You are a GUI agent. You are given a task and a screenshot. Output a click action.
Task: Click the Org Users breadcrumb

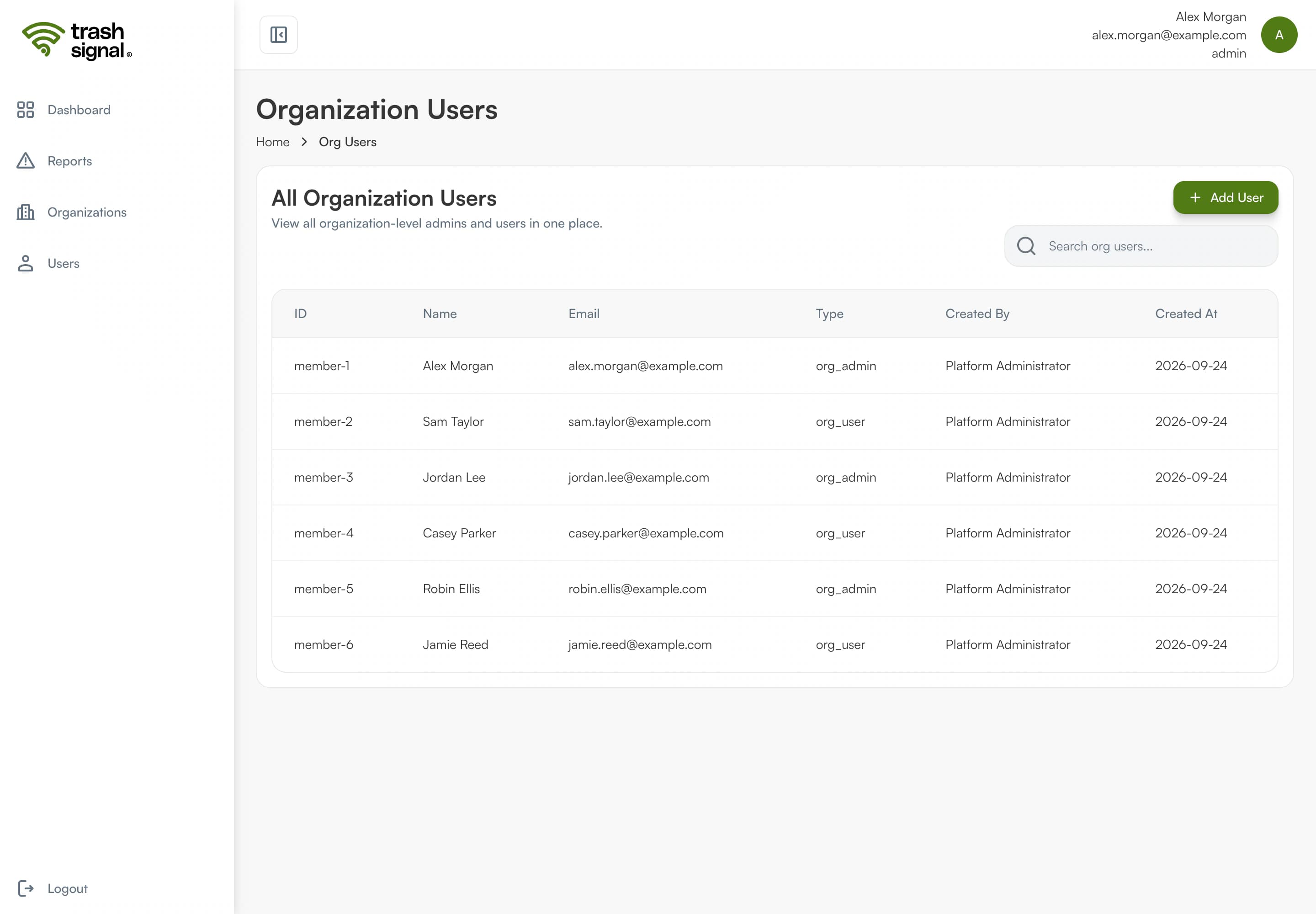(x=348, y=142)
